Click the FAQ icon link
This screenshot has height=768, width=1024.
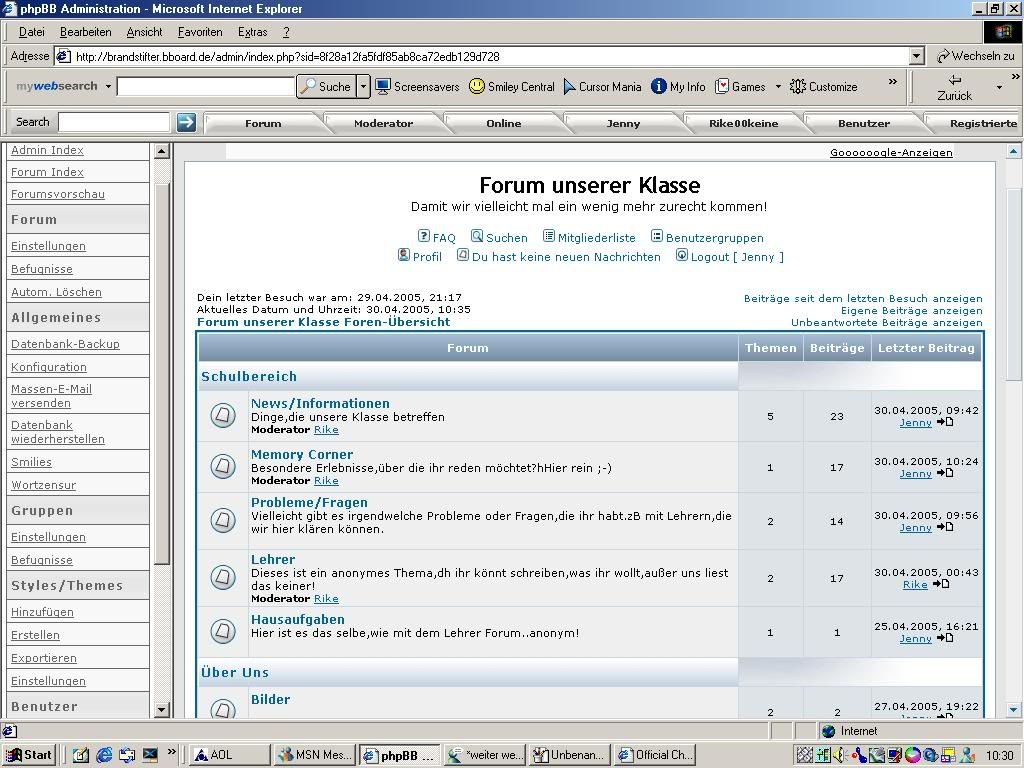pos(424,236)
